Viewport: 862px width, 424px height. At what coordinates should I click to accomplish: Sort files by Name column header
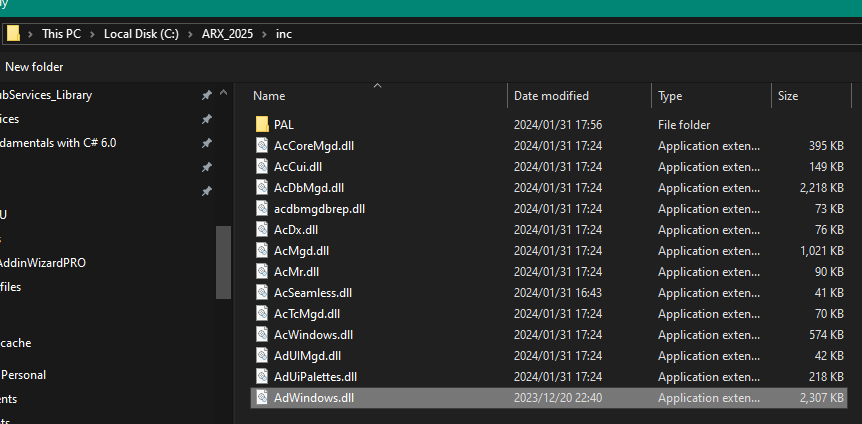pos(269,96)
